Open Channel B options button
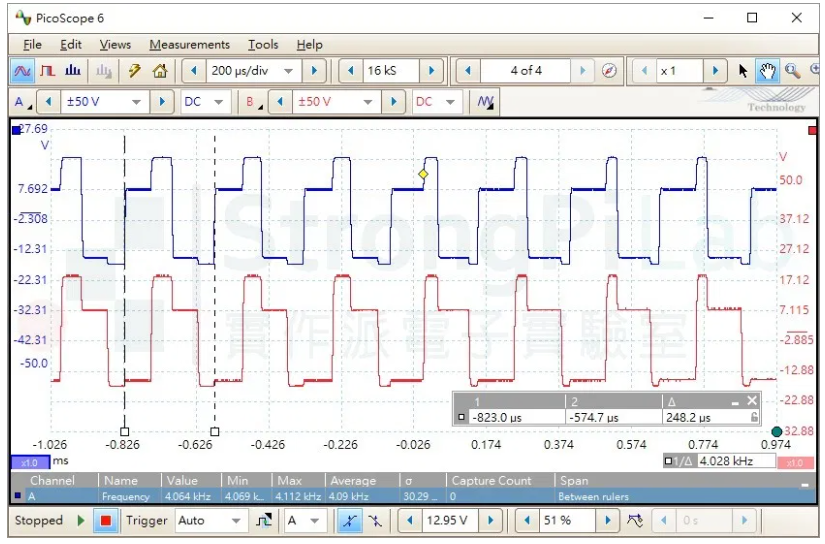Image resolution: width=825 pixels, height=544 pixels. coord(254,102)
